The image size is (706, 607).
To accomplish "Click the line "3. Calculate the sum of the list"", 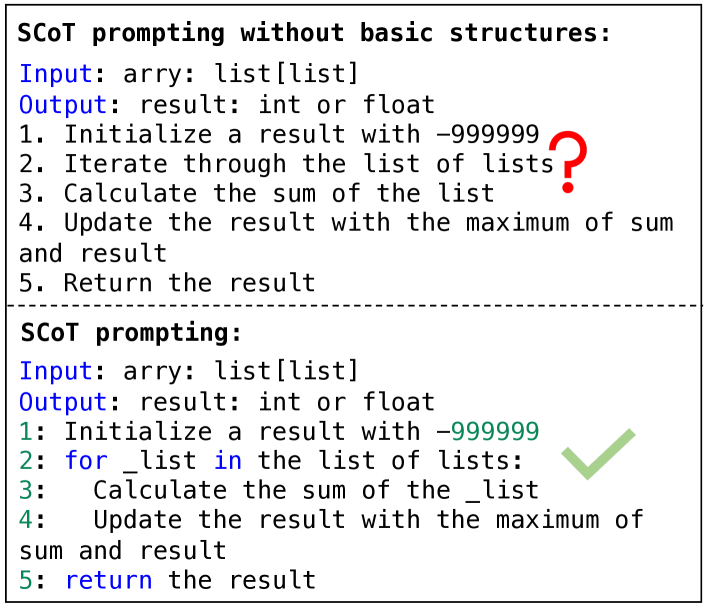I will coord(256,193).
